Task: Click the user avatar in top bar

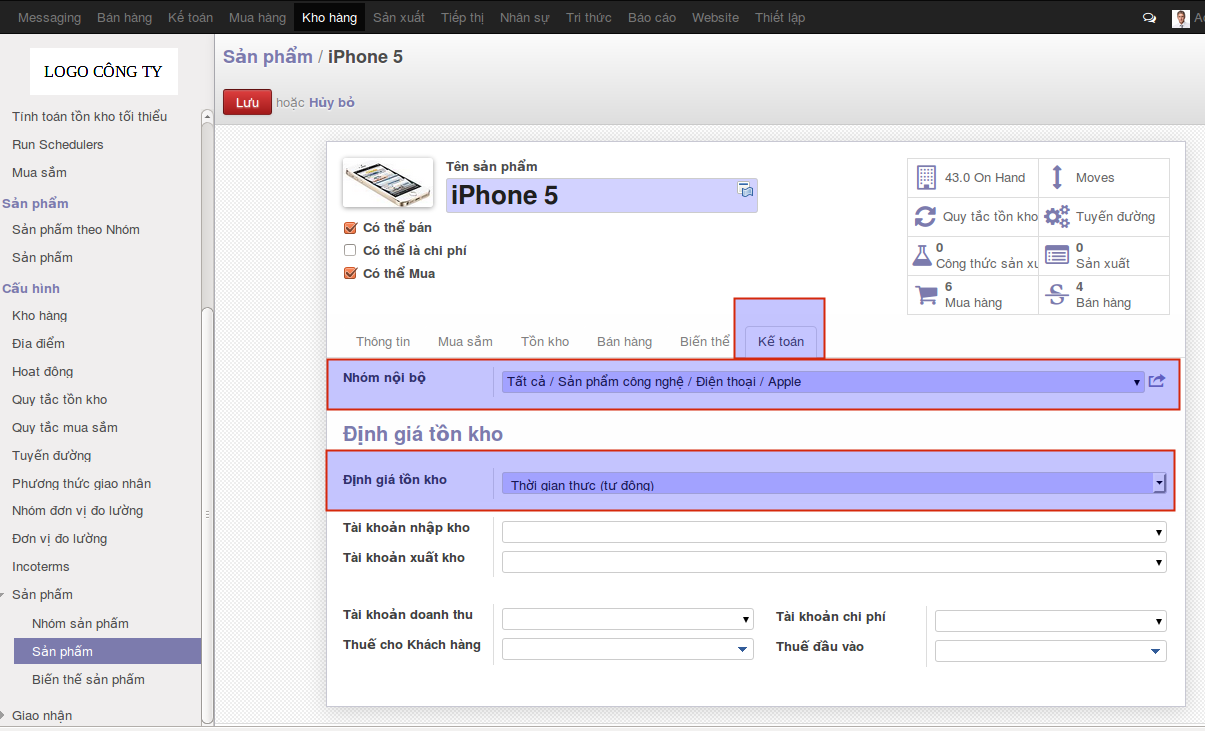Action: [x=1181, y=18]
